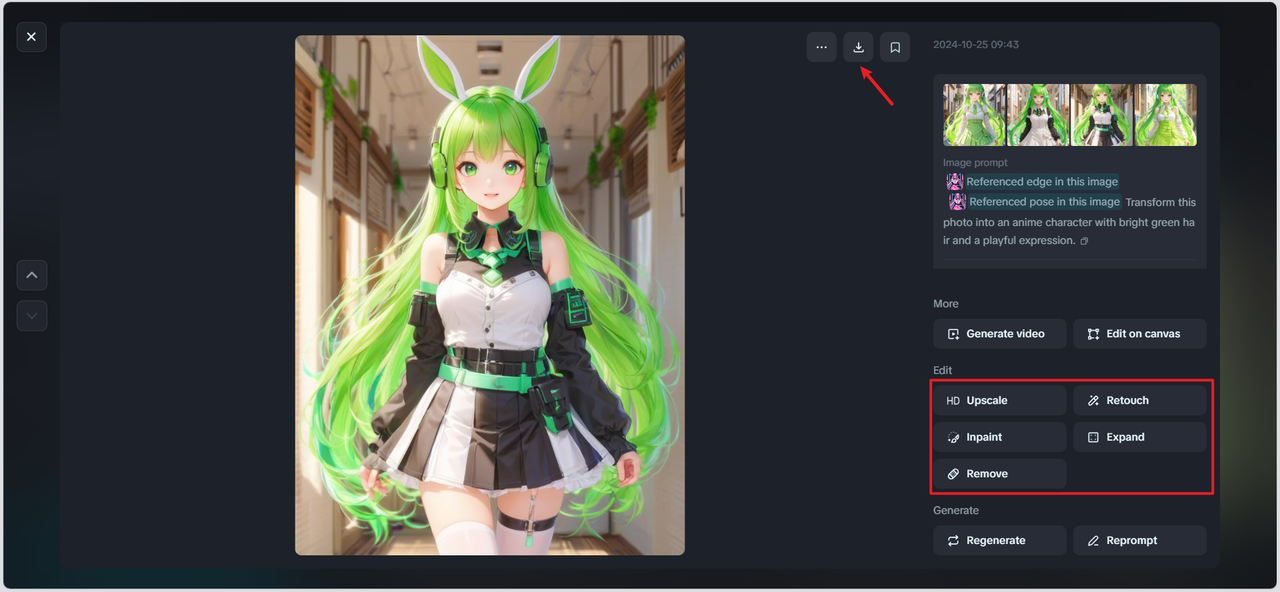Click the timestamp 2024-10-25 09:43
1280x592 pixels.
(x=976, y=45)
